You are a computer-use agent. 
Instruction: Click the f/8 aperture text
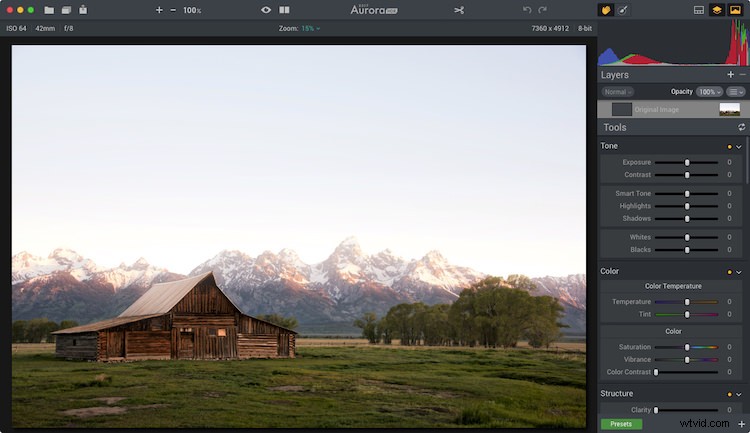tap(69, 29)
